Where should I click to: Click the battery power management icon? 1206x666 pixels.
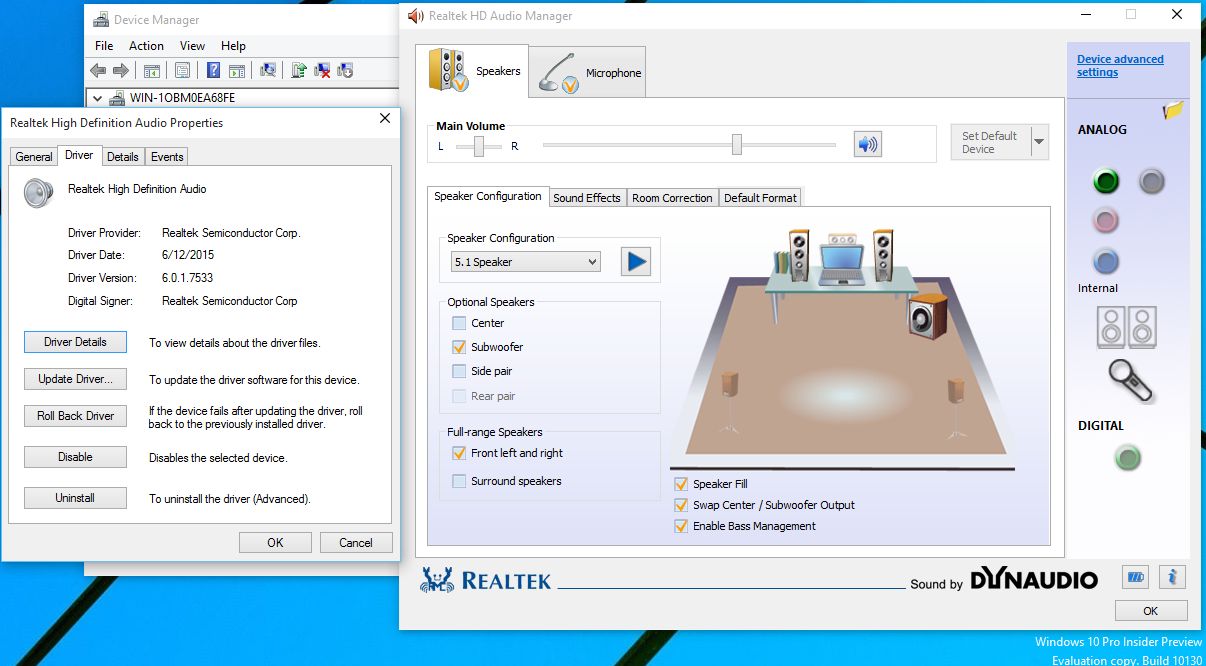1136,577
